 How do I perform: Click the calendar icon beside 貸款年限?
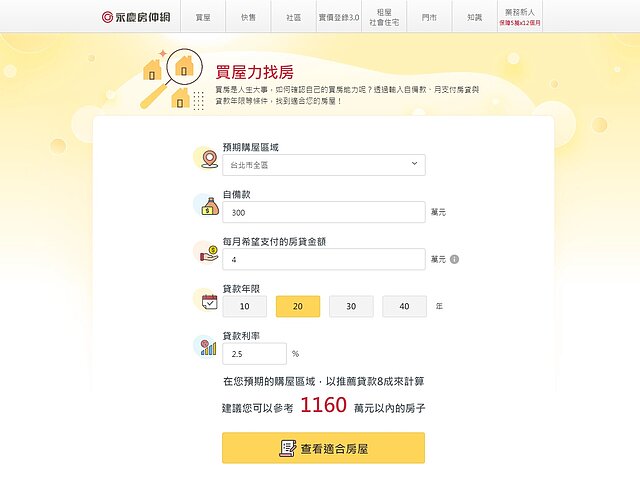pyautogui.click(x=209, y=301)
